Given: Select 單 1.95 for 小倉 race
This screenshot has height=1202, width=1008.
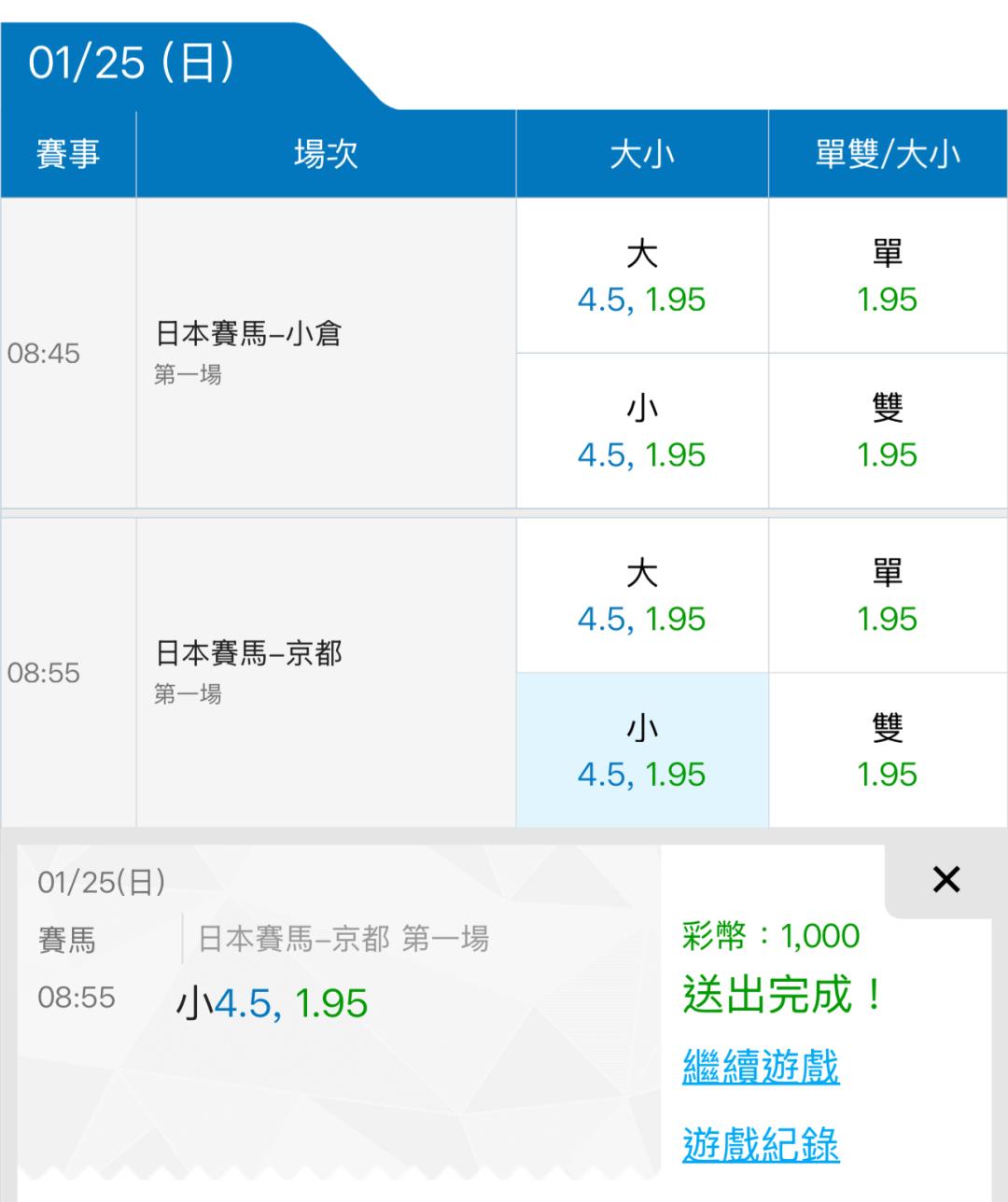Looking at the screenshot, I should coord(887,276).
